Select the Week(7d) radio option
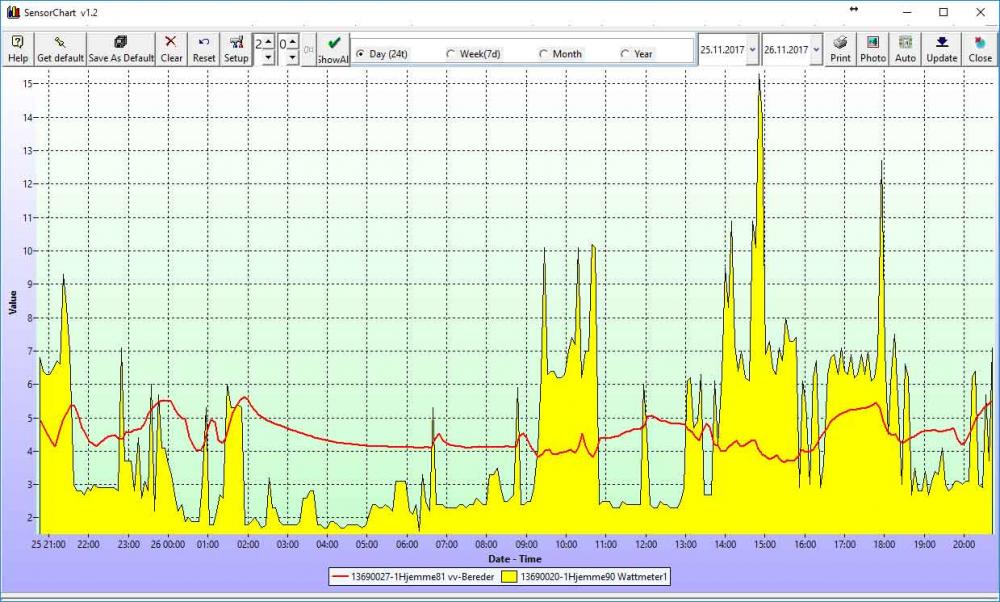 click(x=451, y=54)
